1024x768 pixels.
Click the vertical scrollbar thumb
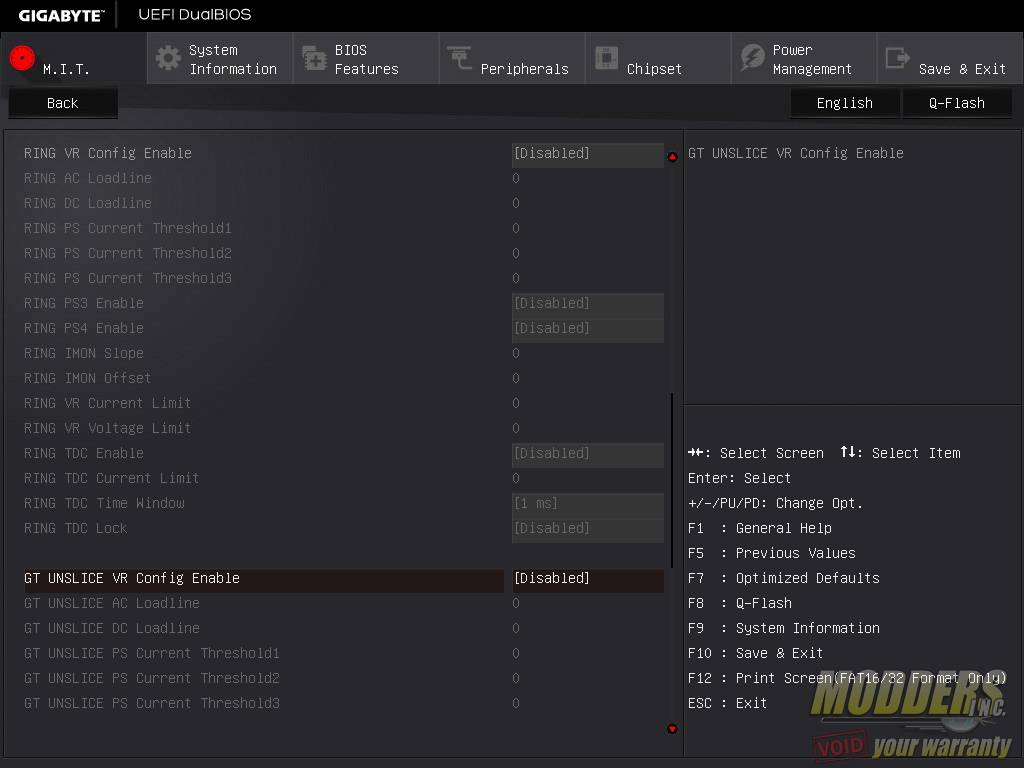672,480
